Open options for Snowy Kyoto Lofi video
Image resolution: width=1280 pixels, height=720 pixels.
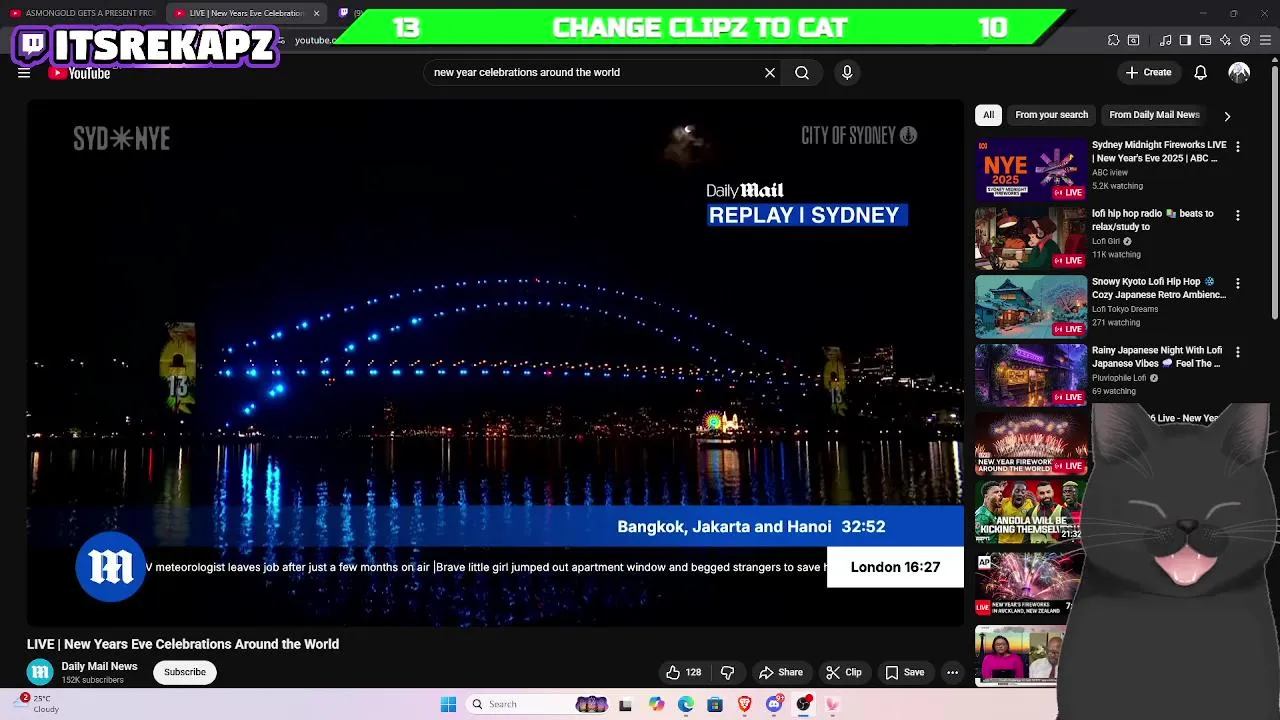[x=1238, y=284]
